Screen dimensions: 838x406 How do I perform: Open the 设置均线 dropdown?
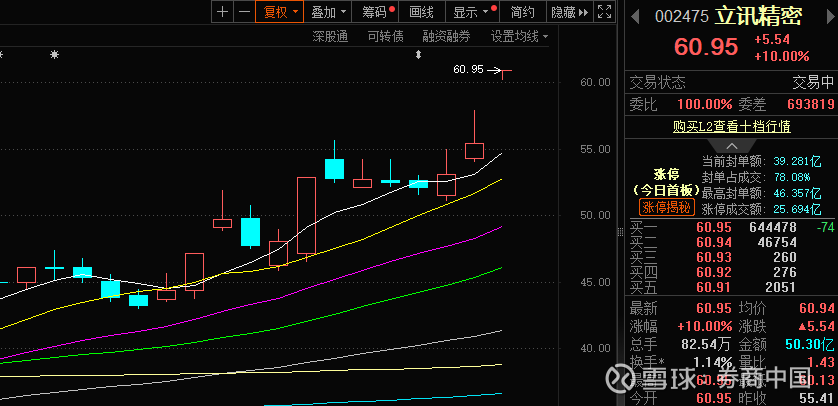[520, 37]
